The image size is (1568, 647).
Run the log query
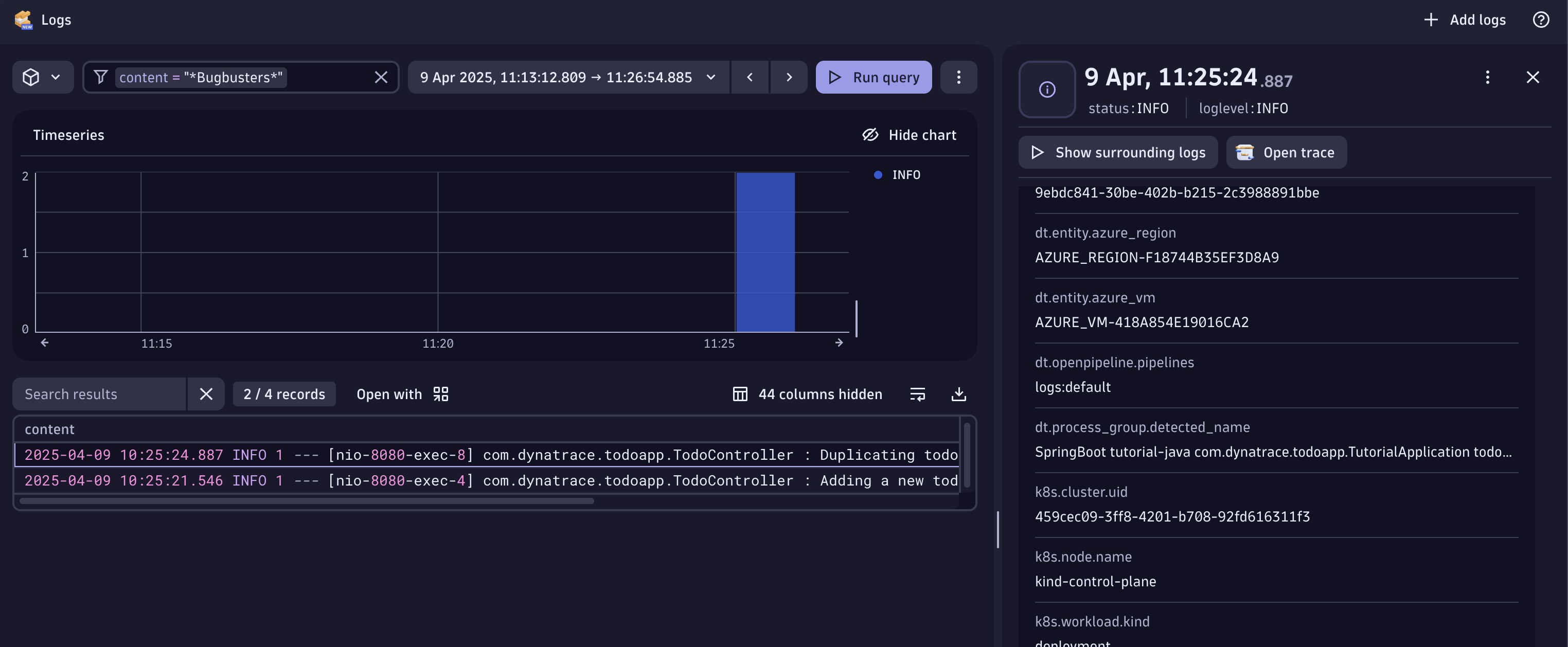click(873, 77)
